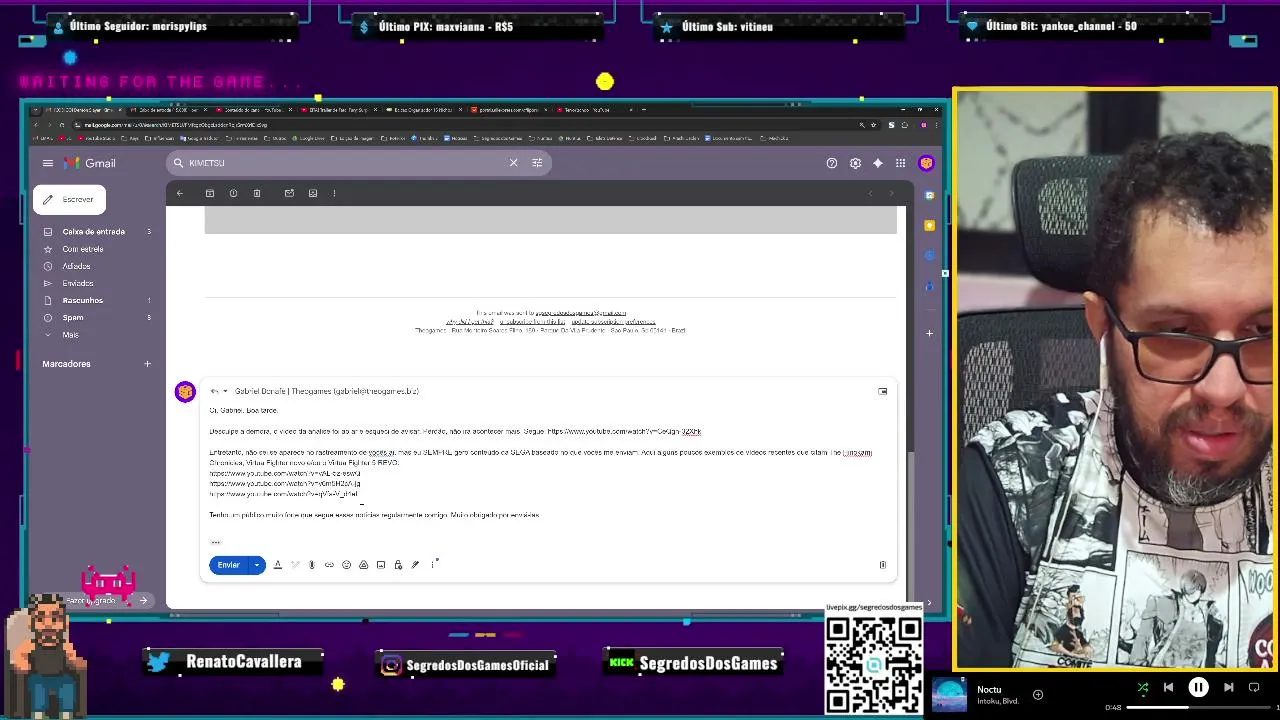Insert a photo in the reply
This screenshot has height=720, width=1280.
[381, 565]
